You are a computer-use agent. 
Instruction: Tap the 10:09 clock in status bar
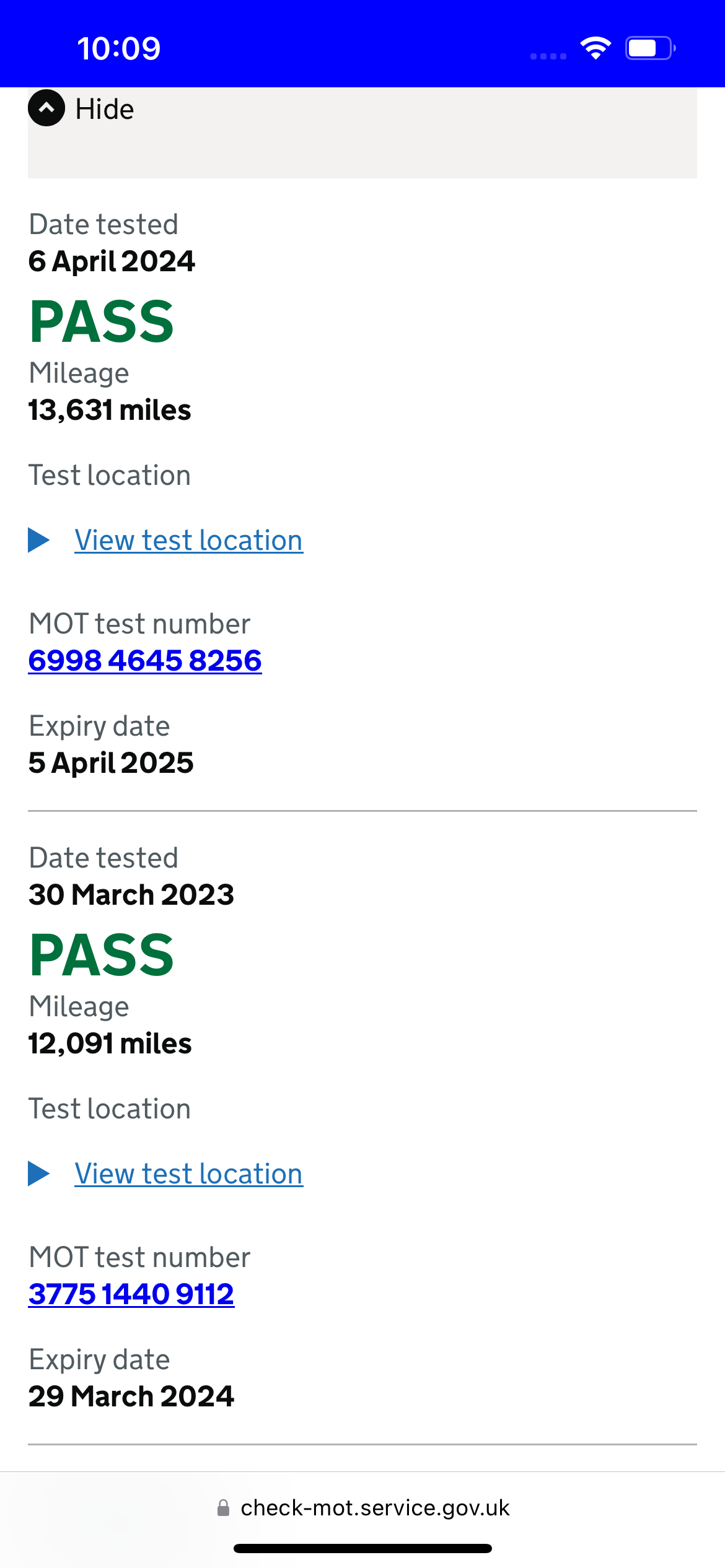point(118,48)
